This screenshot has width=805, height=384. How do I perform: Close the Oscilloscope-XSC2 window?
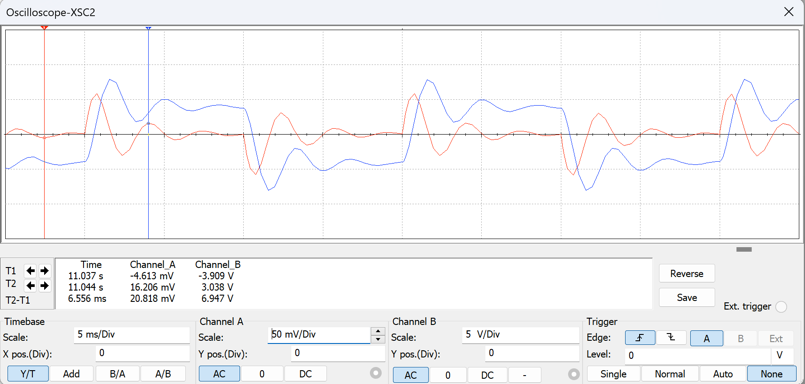click(x=789, y=12)
